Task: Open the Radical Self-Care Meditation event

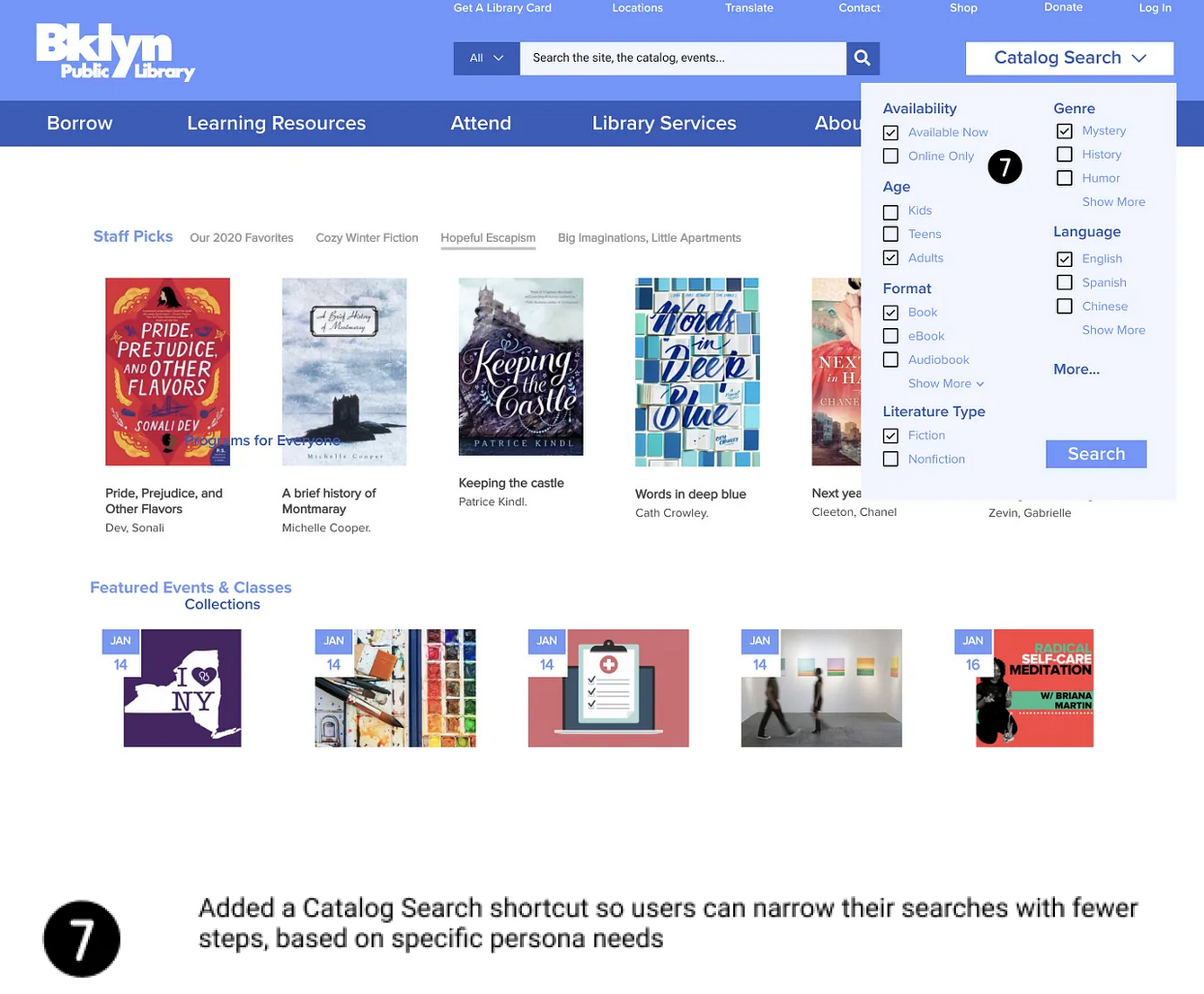Action: click(1034, 688)
